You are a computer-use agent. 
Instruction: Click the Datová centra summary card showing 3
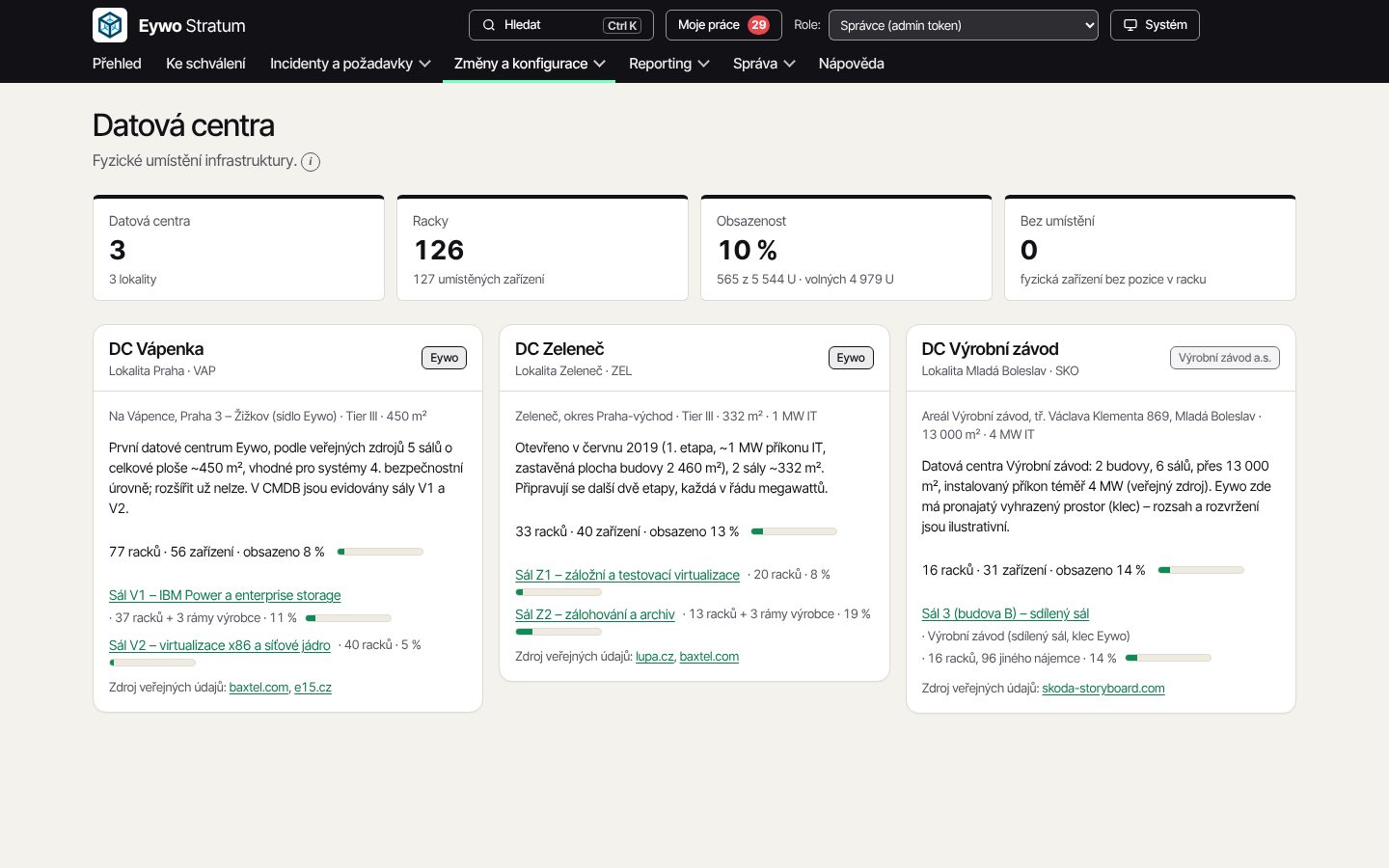click(x=238, y=248)
